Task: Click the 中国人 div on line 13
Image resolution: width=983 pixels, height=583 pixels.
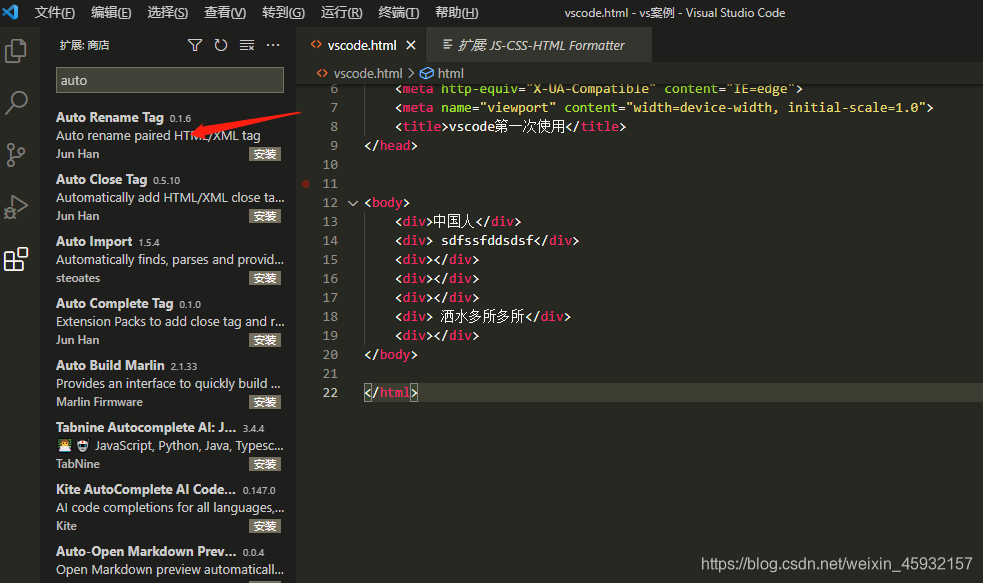Action: coord(458,222)
